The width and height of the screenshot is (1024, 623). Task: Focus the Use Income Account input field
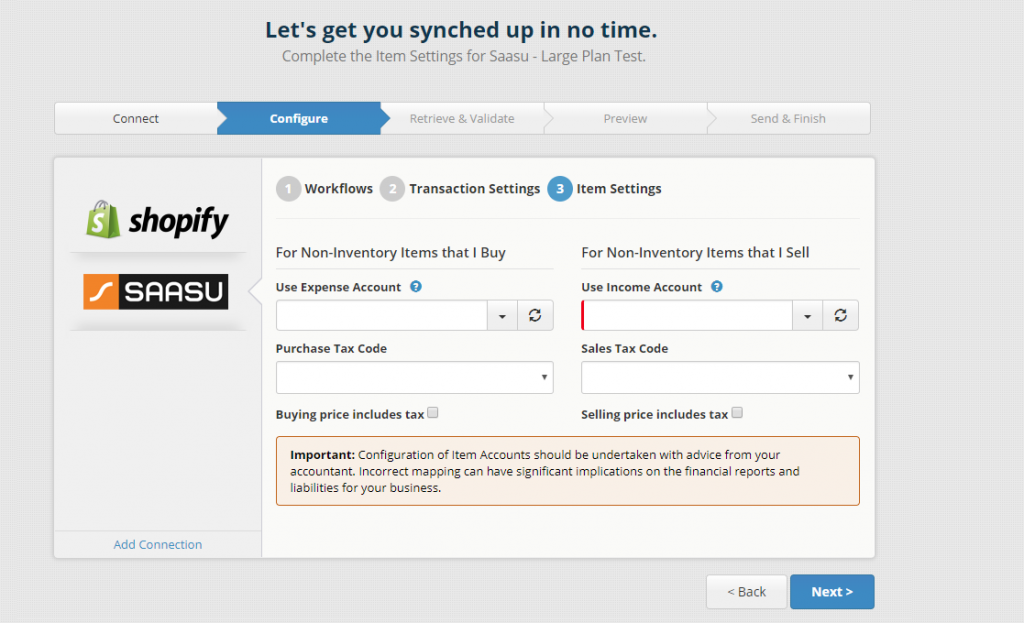pos(687,315)
